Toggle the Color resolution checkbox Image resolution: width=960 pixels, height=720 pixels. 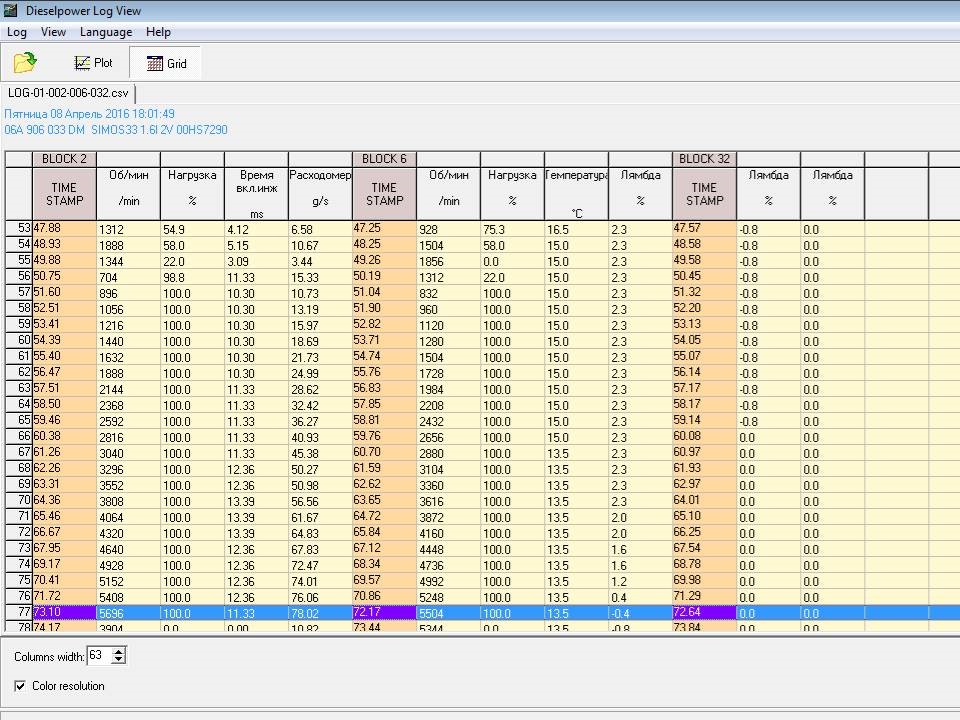pos(21,686)
